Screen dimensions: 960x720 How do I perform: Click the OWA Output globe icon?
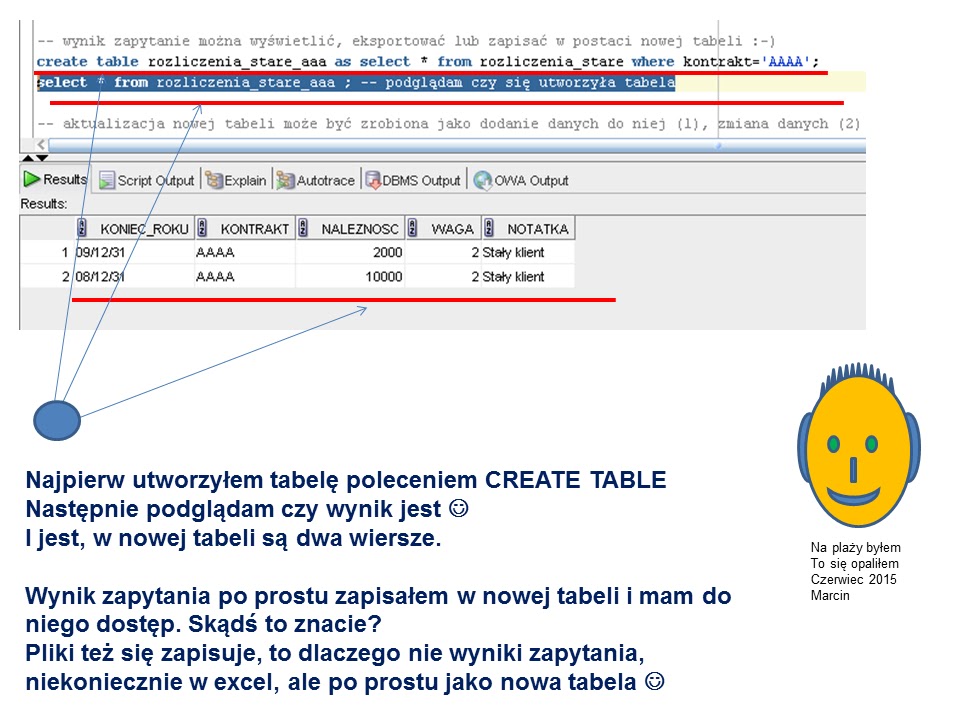coord(481,180)
